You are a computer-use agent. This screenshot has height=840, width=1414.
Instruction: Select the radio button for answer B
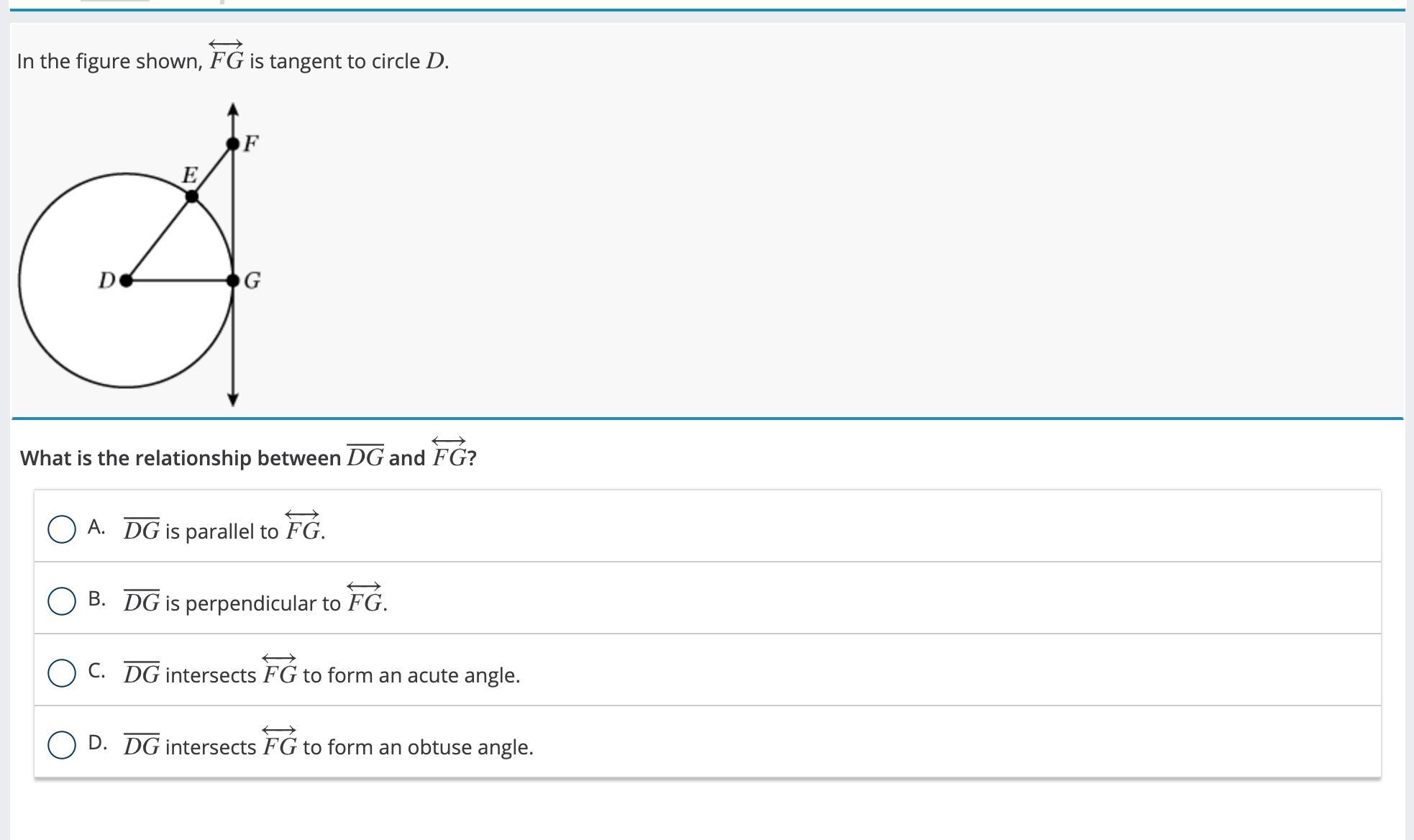click(x=62, y=601)
